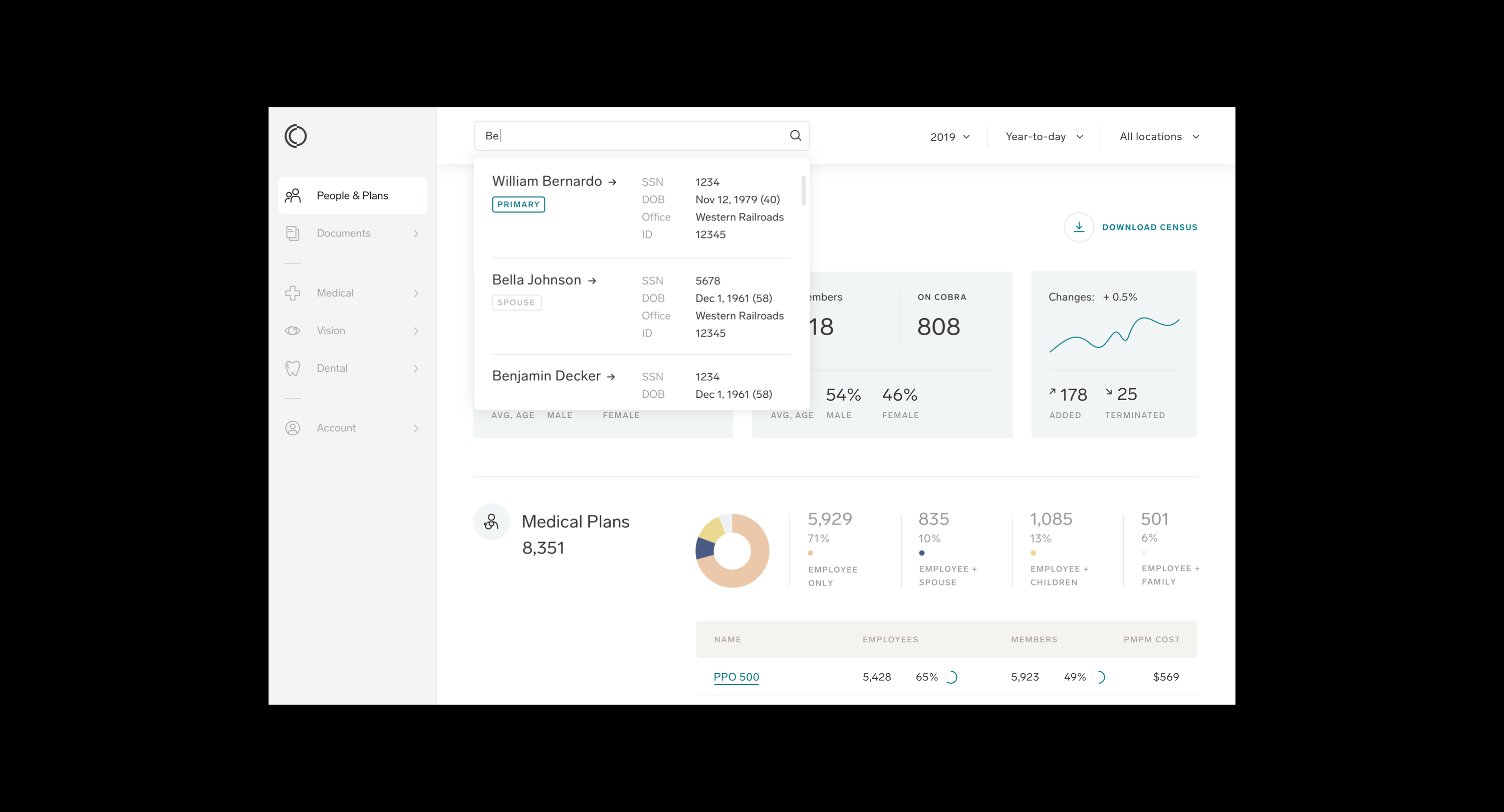The width and height of the screenshot is (1504, 812).
Task: Open the Year-to-day period dropdown
Action: tap(1044, 137)
